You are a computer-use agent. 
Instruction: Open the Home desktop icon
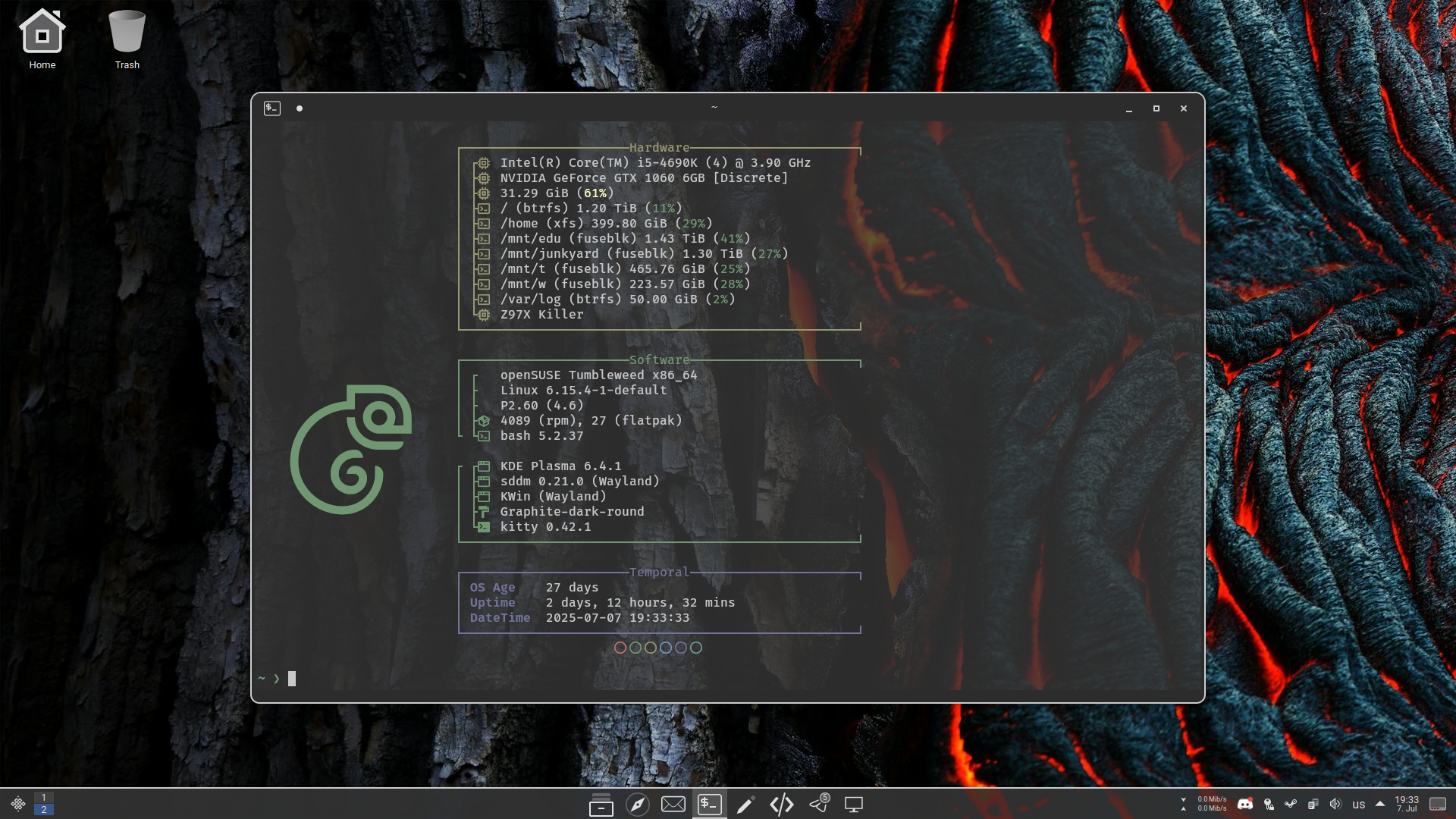42,39
